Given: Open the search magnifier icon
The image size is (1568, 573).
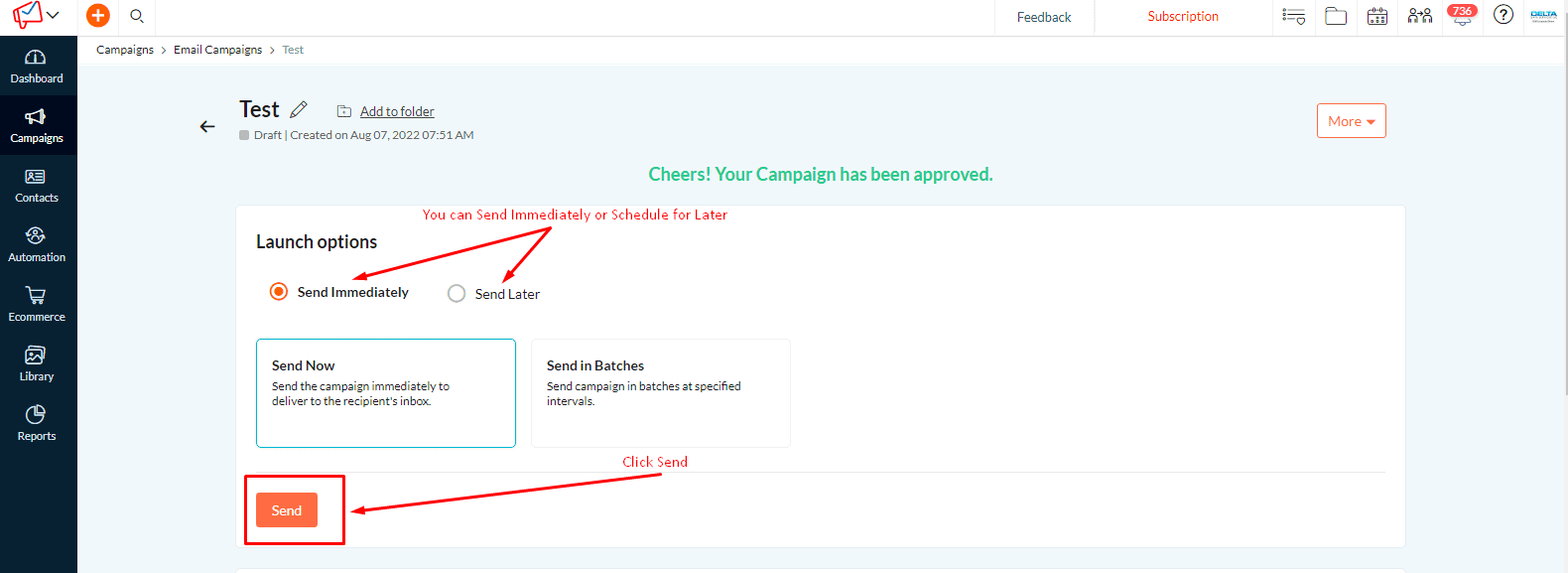Looking at the screenshot, I should pos(137,16).
